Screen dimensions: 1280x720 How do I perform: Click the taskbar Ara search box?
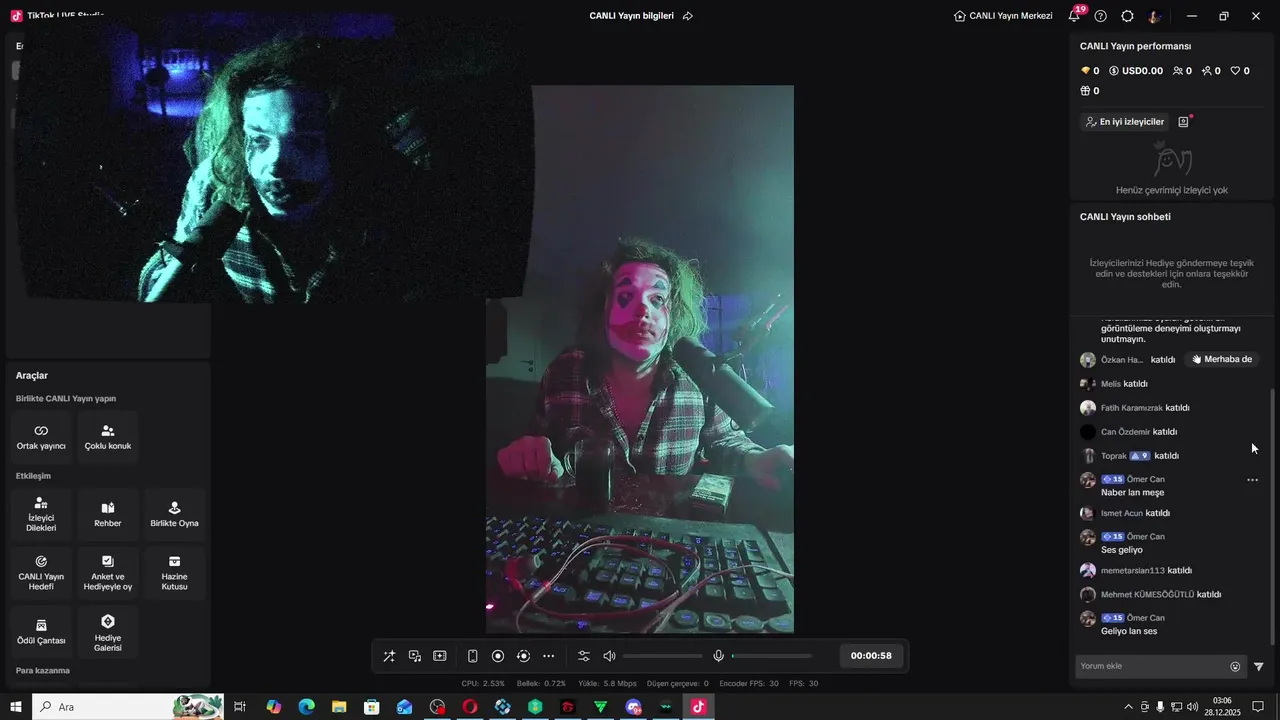click(x=128, y=707)
